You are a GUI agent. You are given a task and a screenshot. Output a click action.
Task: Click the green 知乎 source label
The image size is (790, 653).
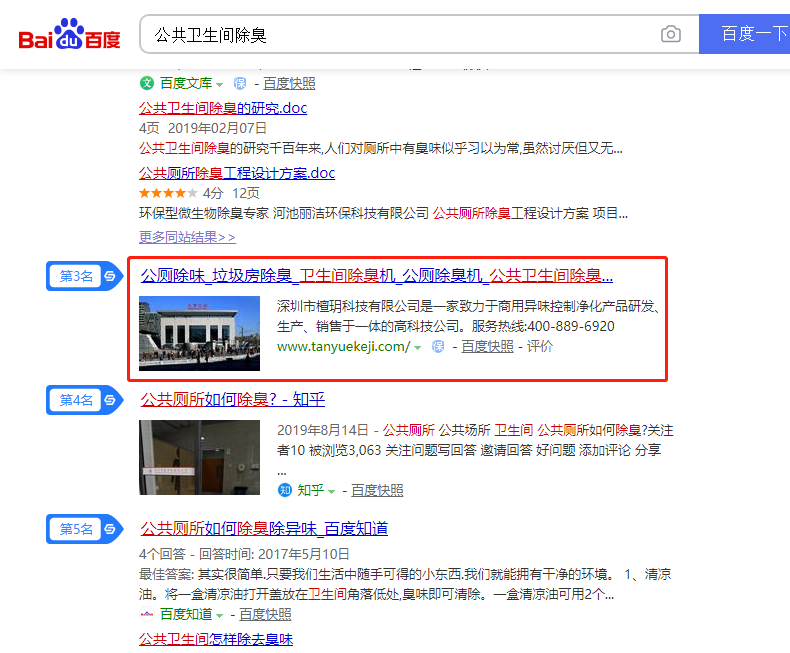tap(310, 490)
